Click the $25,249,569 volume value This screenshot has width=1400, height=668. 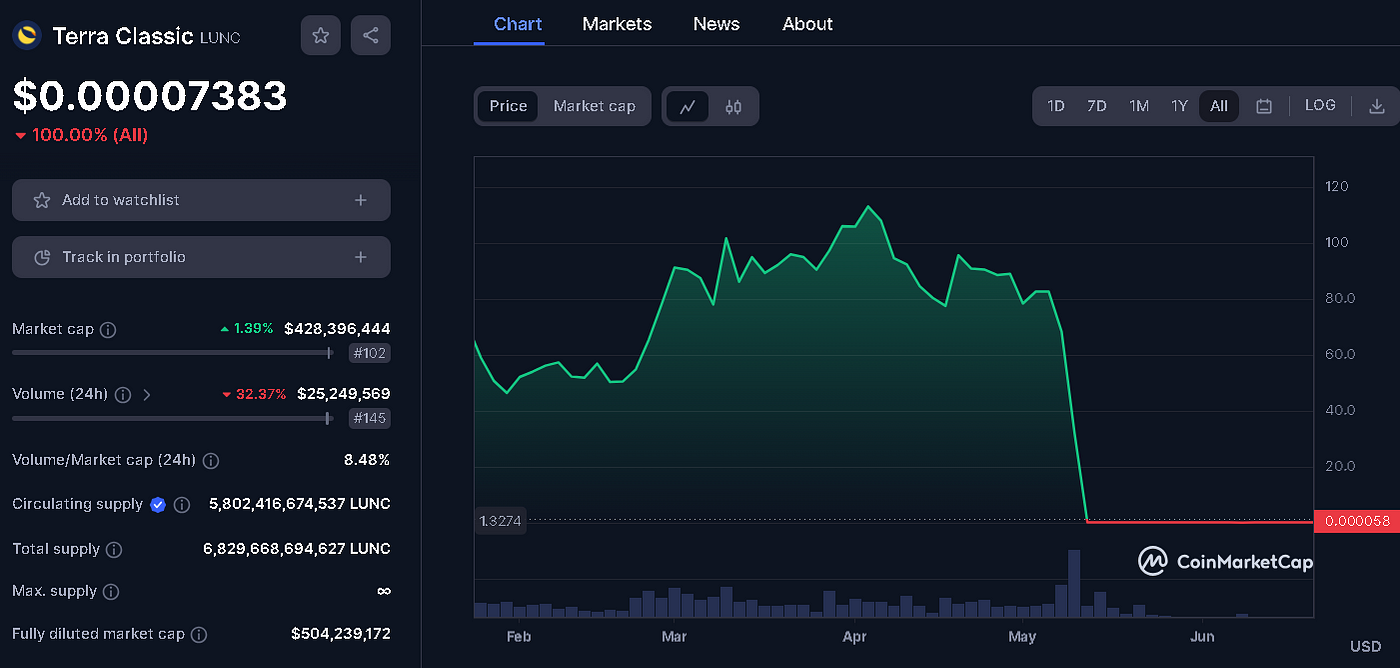tap(343, 395)
